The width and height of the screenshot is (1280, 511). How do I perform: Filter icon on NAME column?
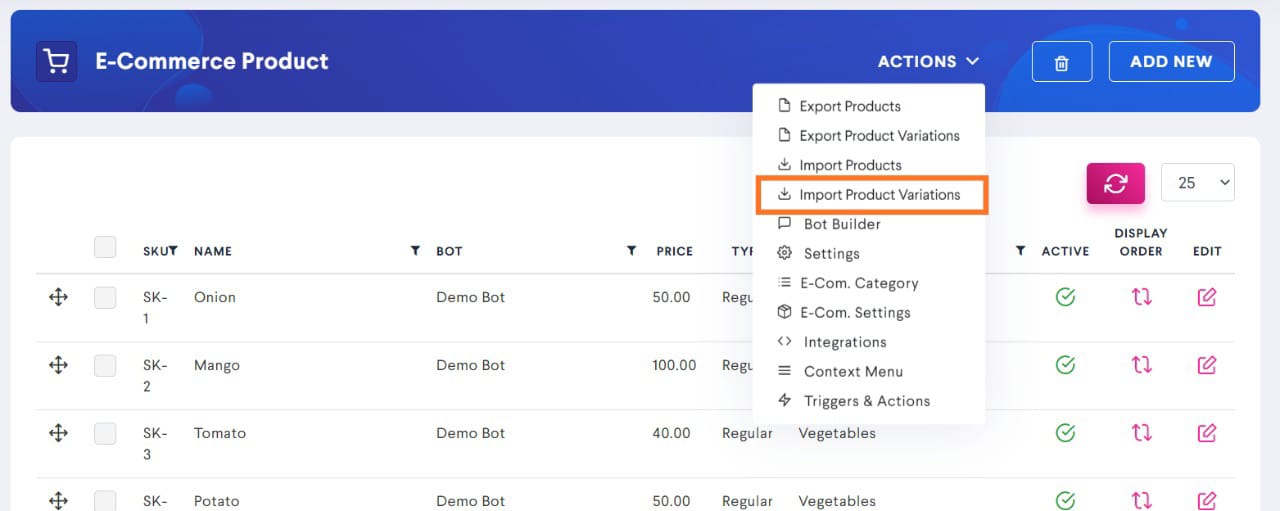415,251
